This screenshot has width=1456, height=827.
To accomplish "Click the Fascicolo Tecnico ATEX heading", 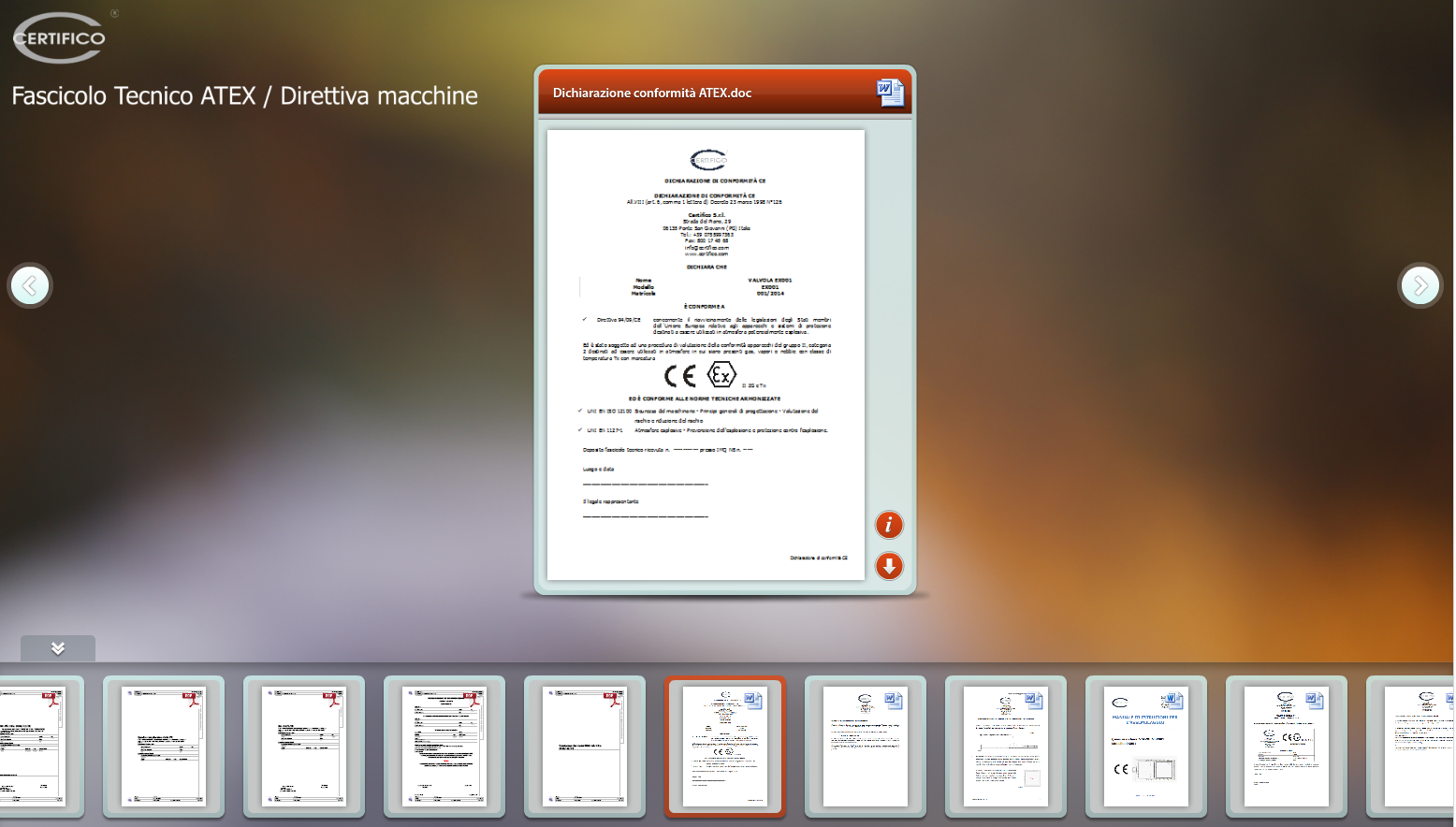I will click(x=244, y=96).
